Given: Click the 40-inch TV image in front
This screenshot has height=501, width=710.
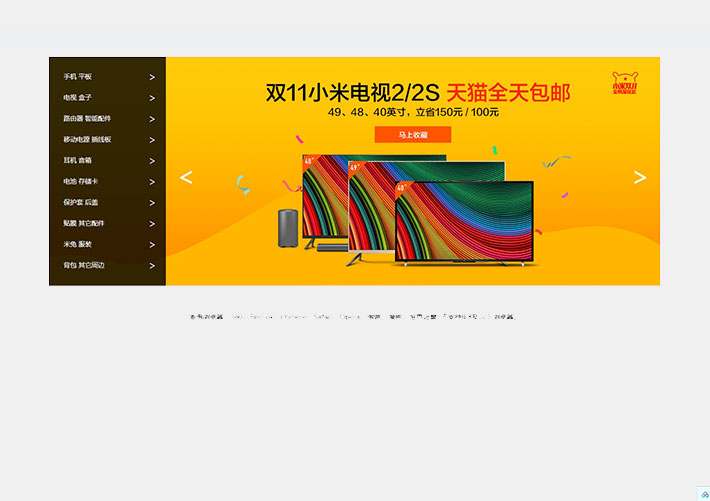Looking at the screenshot, I should 464,222.
